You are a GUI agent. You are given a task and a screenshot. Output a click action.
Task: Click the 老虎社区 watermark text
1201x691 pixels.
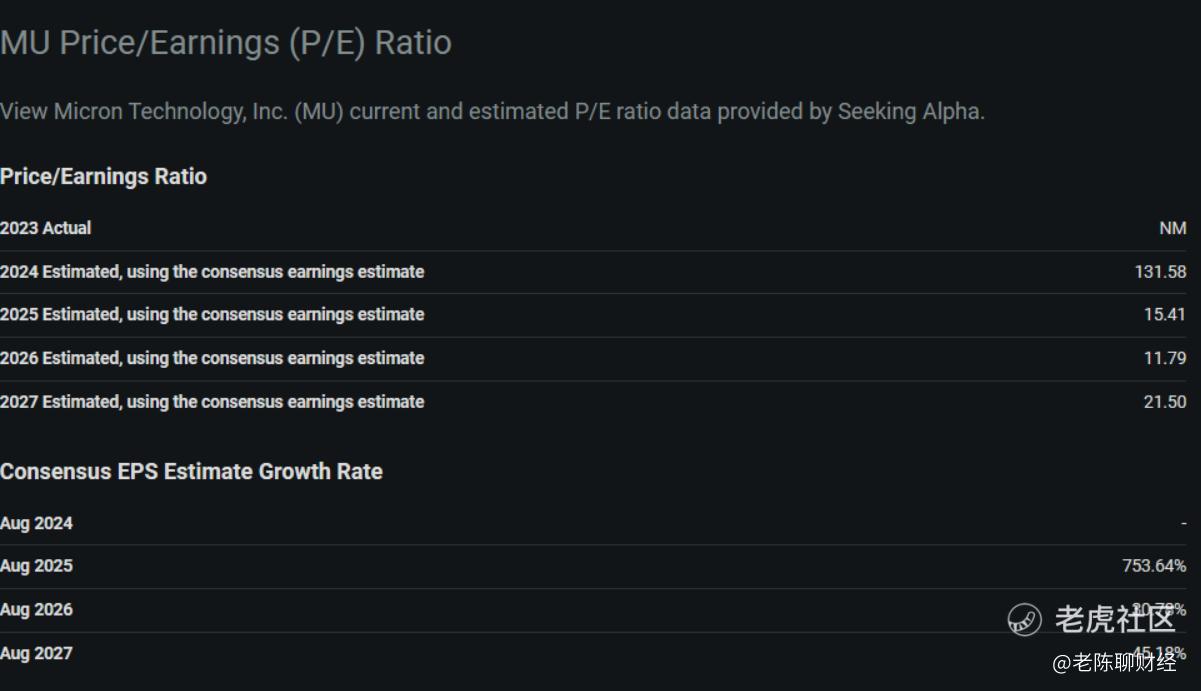(1114, 619)
